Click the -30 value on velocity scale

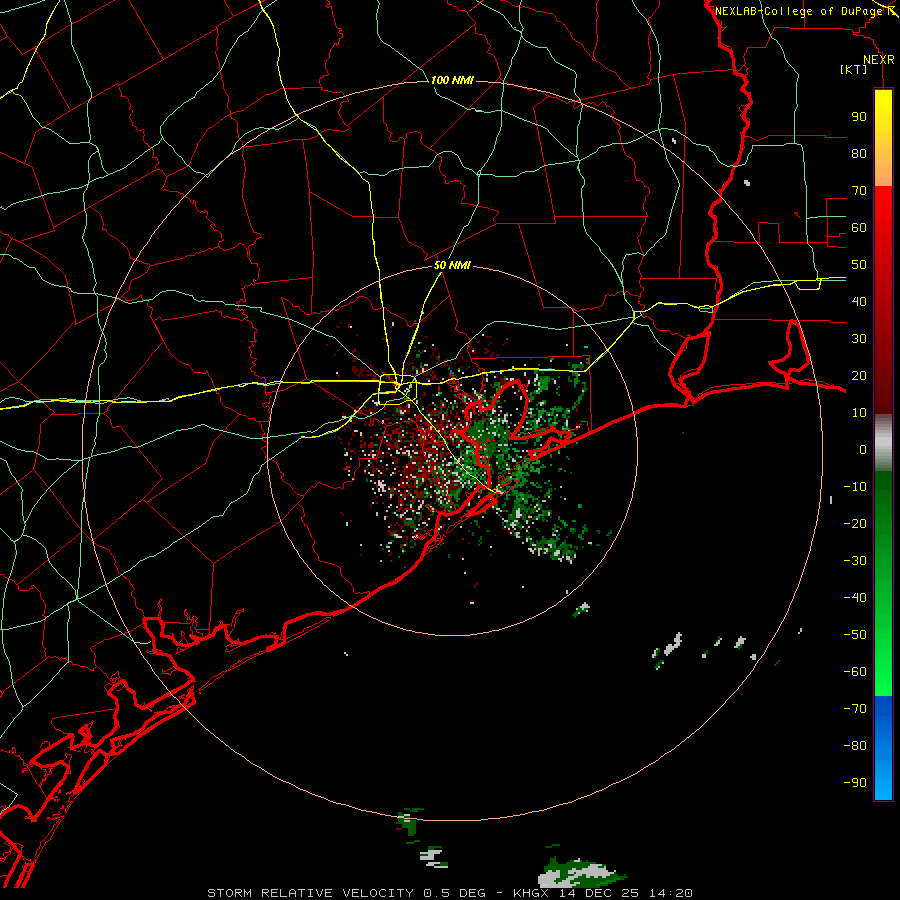click(855, 561)
